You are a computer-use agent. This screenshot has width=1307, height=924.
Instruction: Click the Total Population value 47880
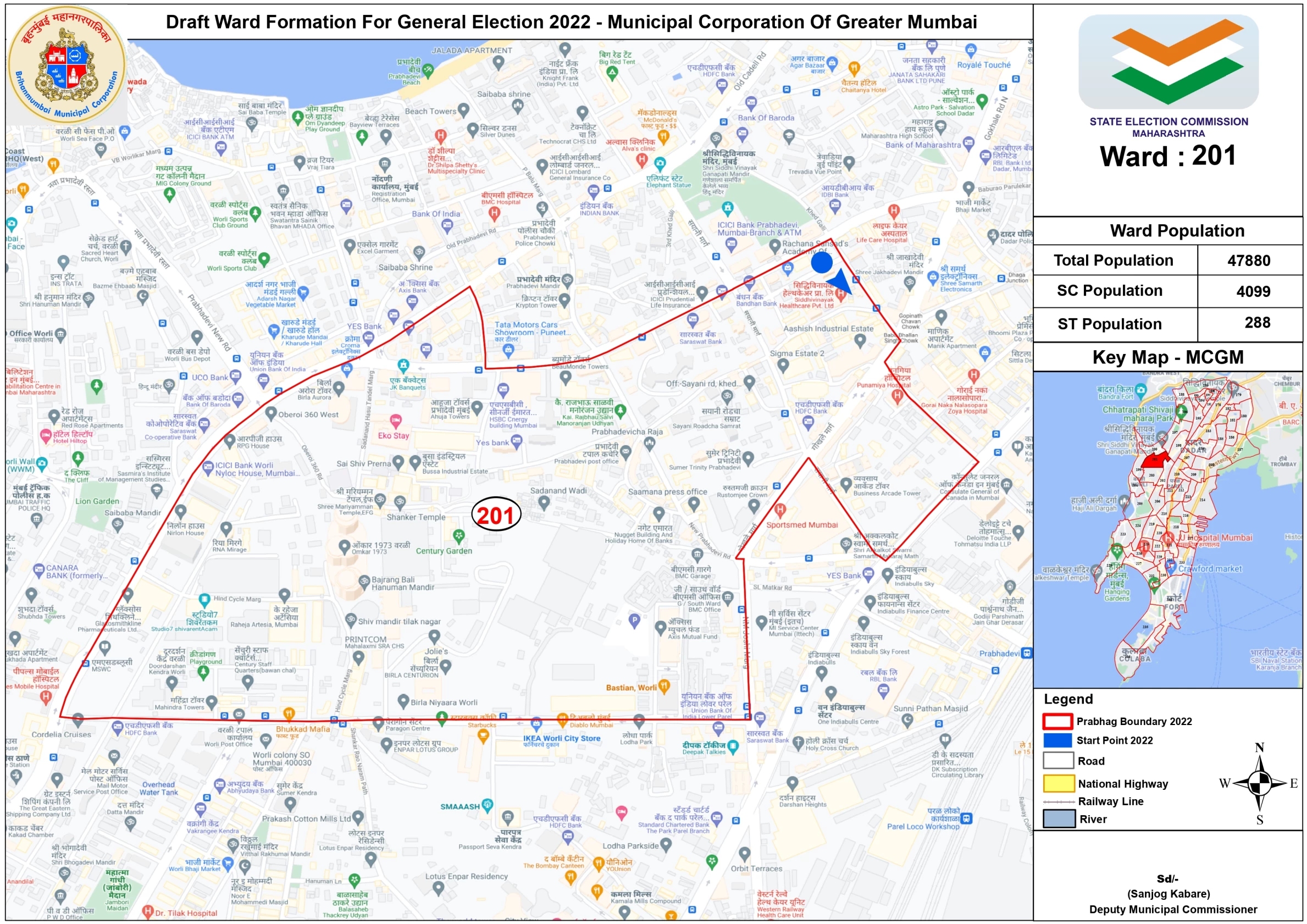click(1248, 261)
